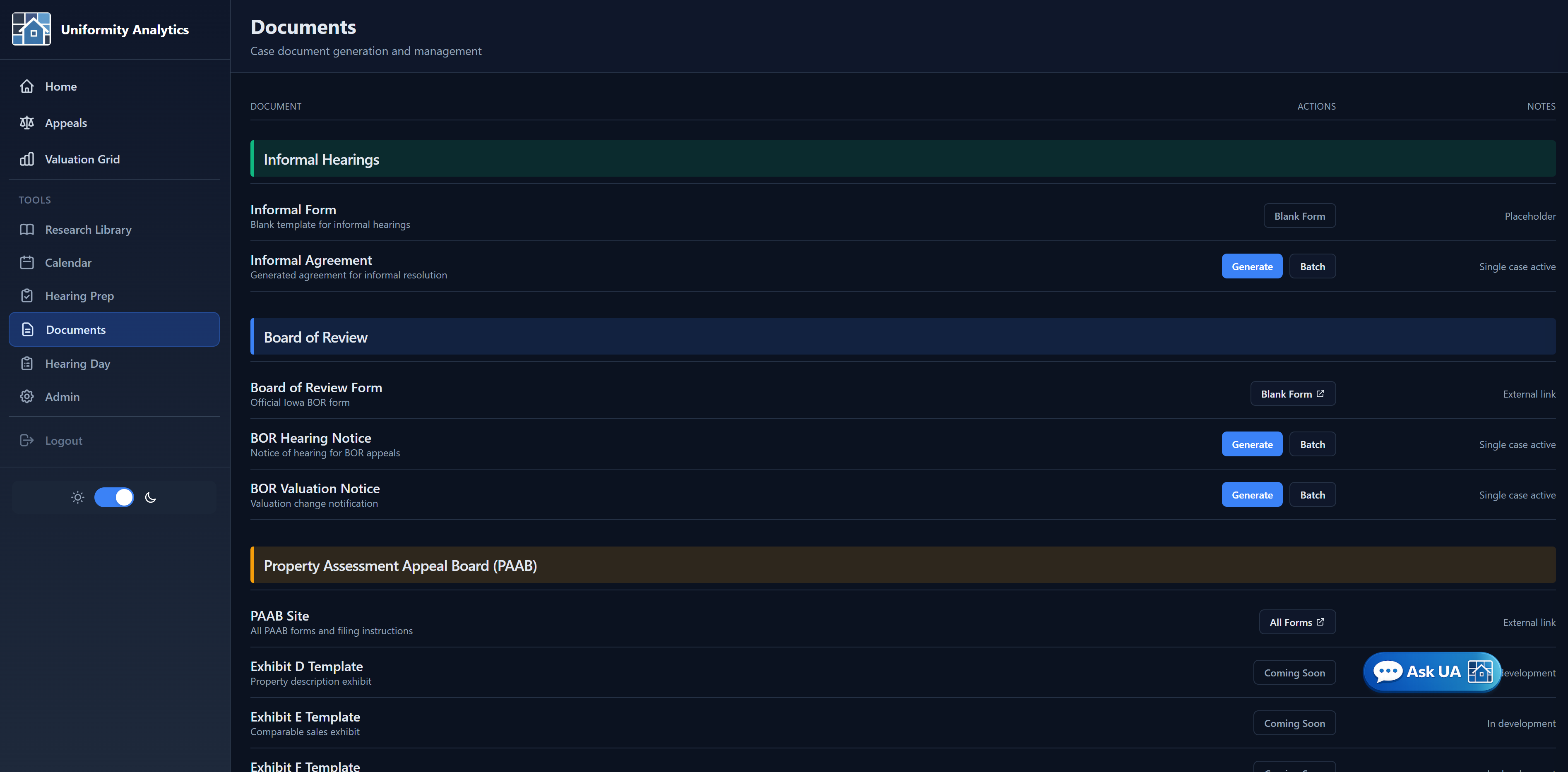Select Documents in the sidebar menu
Viewport: 1568px width, 772px height.
click(75, 330)
